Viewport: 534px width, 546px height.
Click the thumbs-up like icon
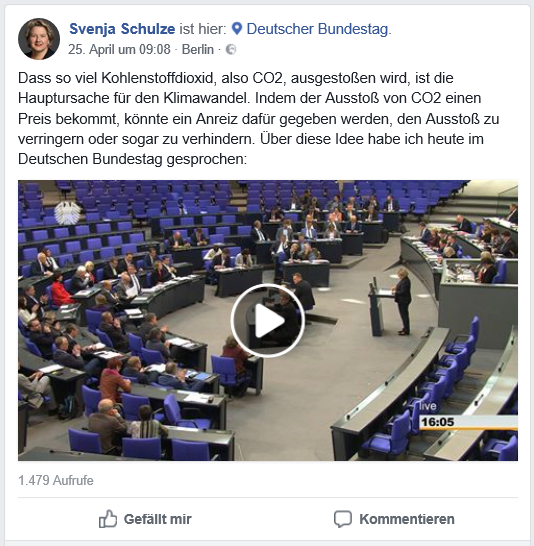(108, 519)
